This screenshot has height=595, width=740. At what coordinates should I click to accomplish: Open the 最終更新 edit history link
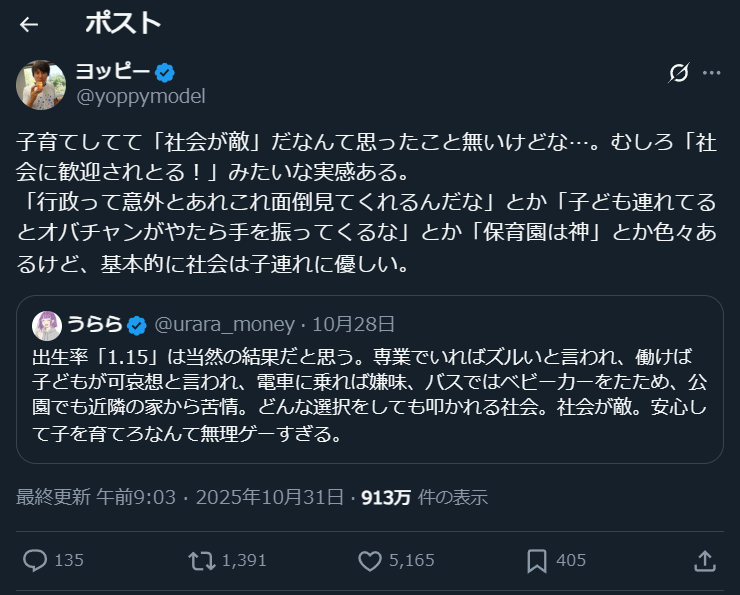53,497
